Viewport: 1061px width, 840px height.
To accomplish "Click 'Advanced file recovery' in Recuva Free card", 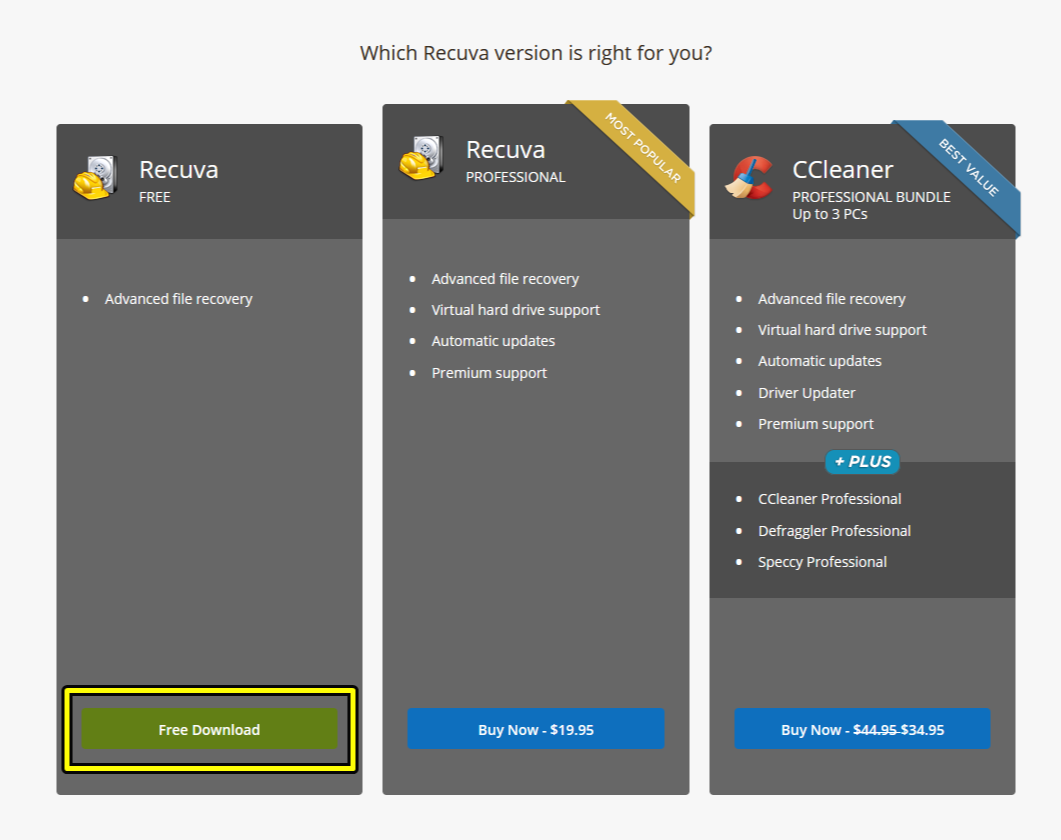I will 179,299.
